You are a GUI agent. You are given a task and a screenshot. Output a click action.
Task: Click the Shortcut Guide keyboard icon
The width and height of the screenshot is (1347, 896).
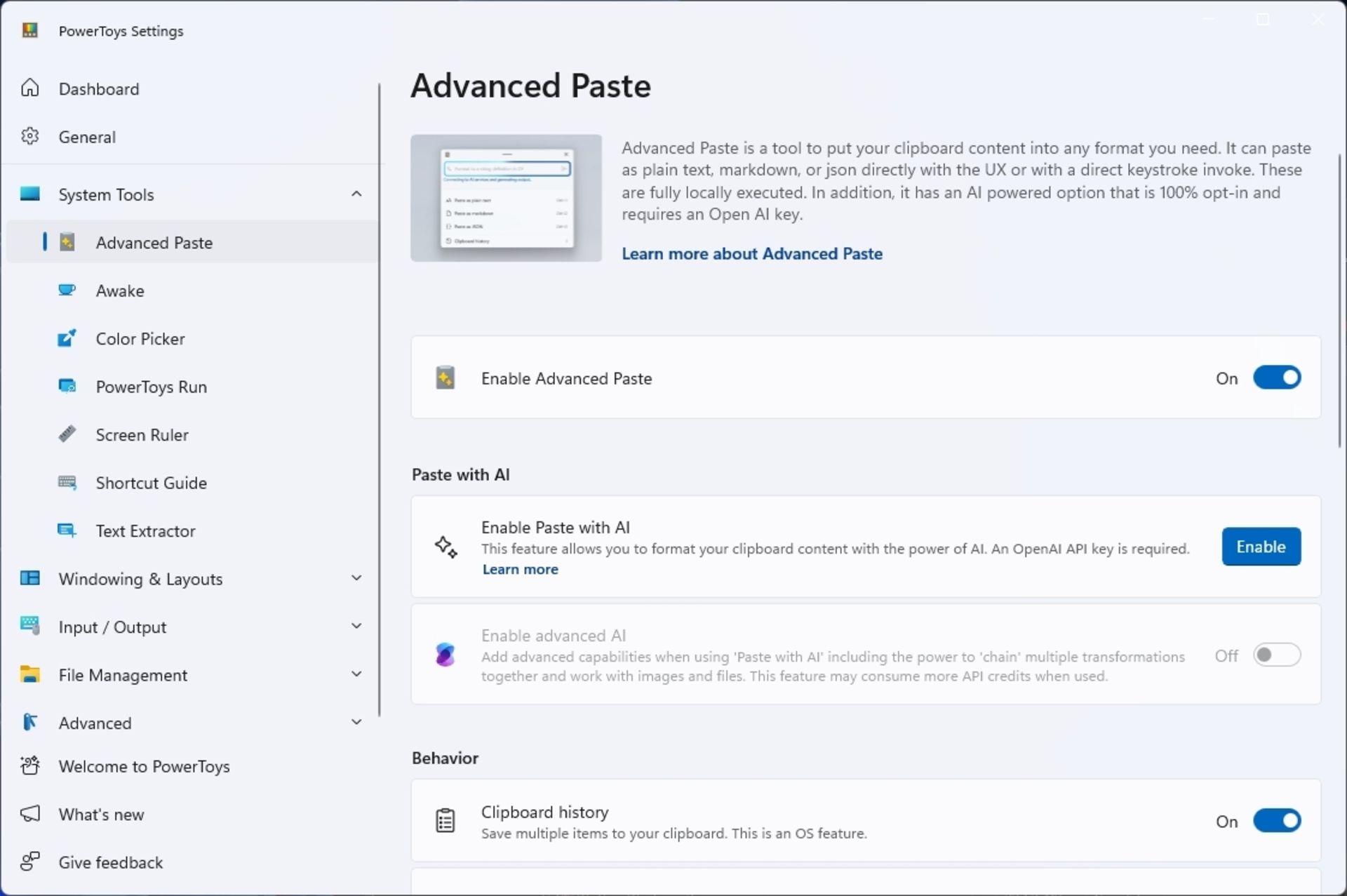coord(67,482)
